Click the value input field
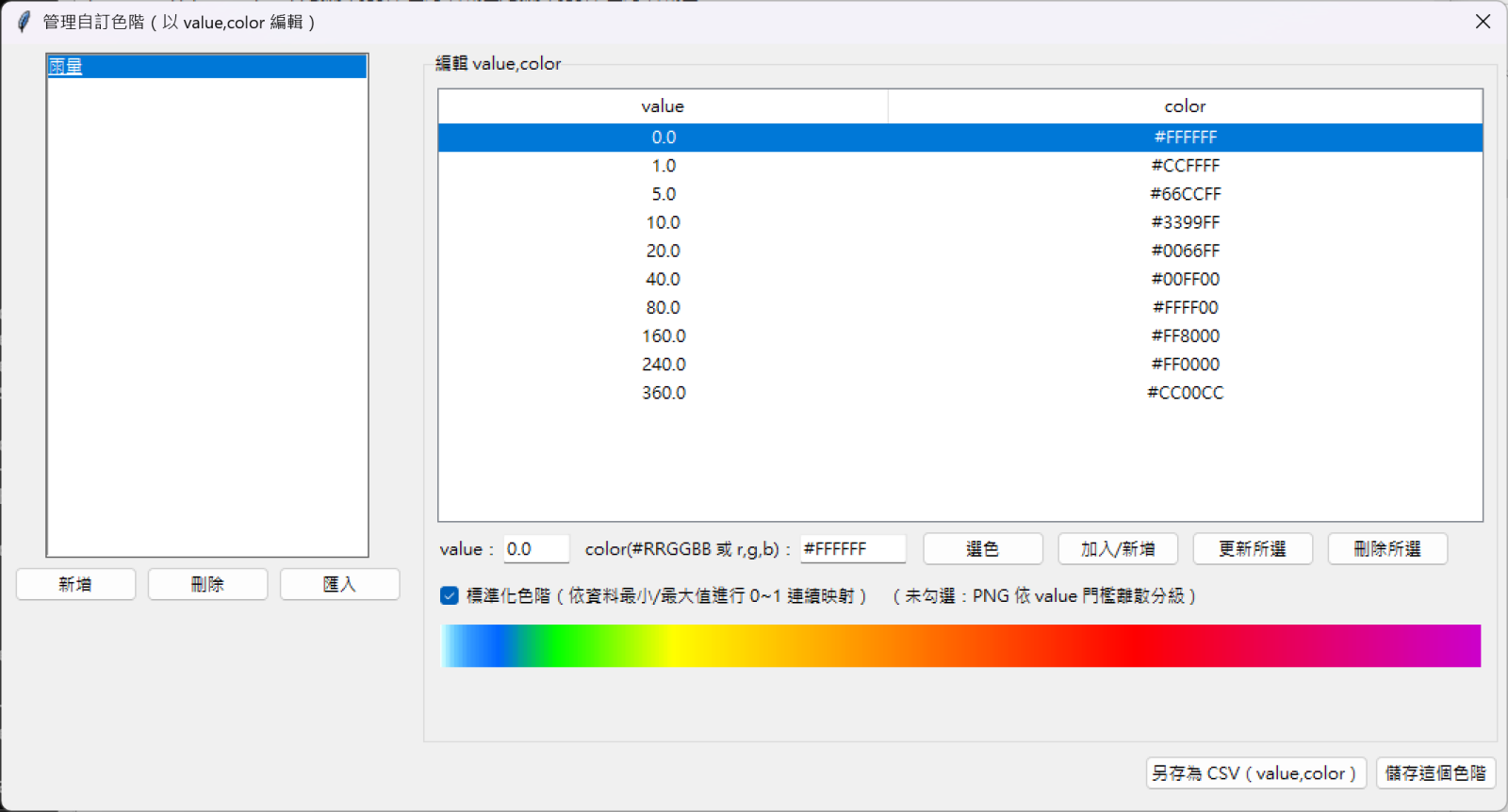The image size is (1508, 812). (535, 548)
